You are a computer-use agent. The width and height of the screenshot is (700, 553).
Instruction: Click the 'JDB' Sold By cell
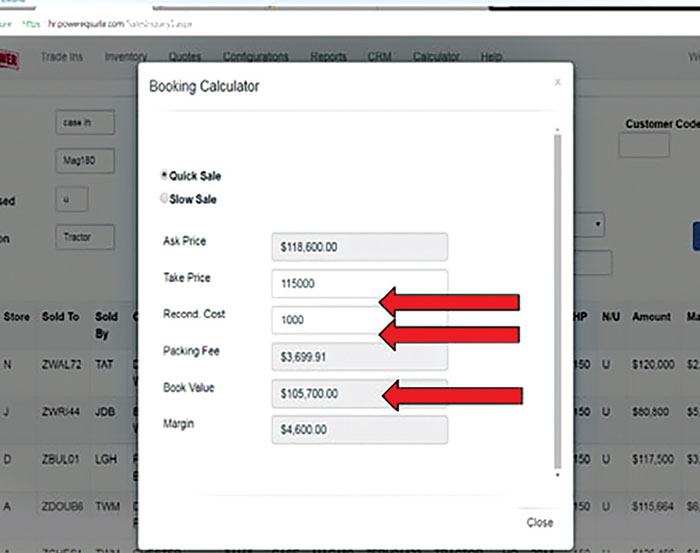[105, 412]
